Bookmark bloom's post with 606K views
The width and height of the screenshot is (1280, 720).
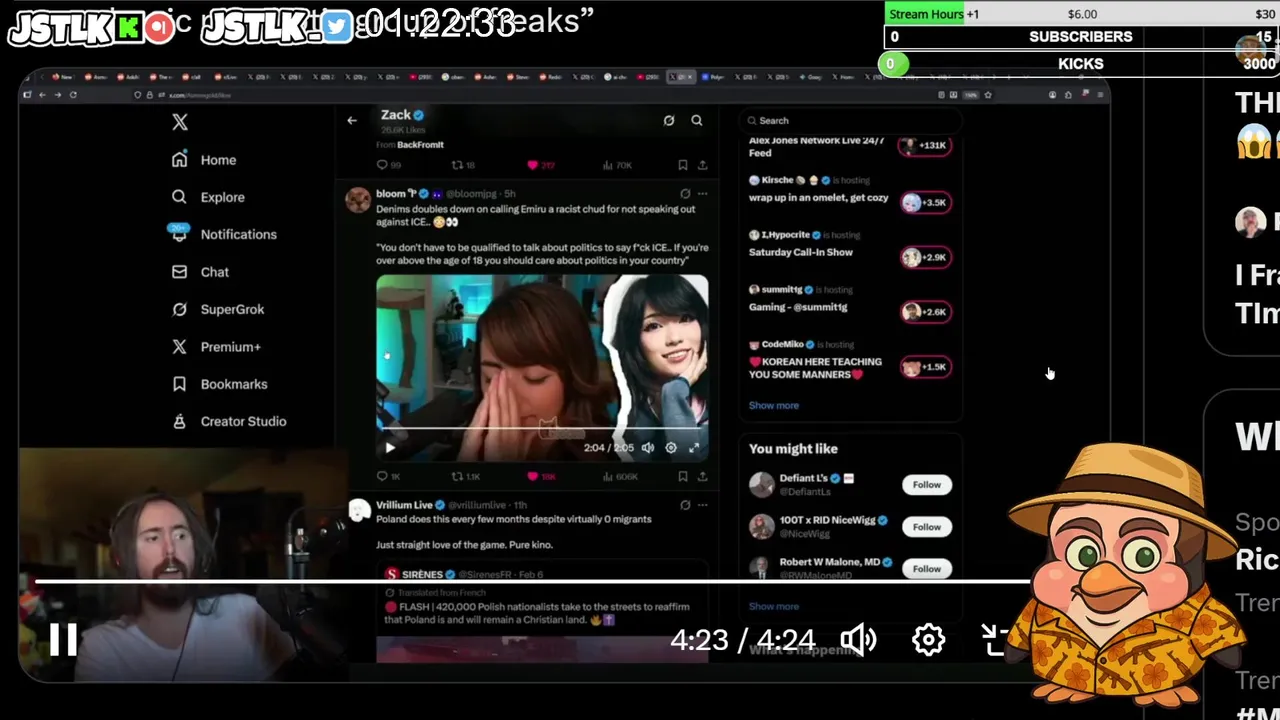(x=683, y=477)
